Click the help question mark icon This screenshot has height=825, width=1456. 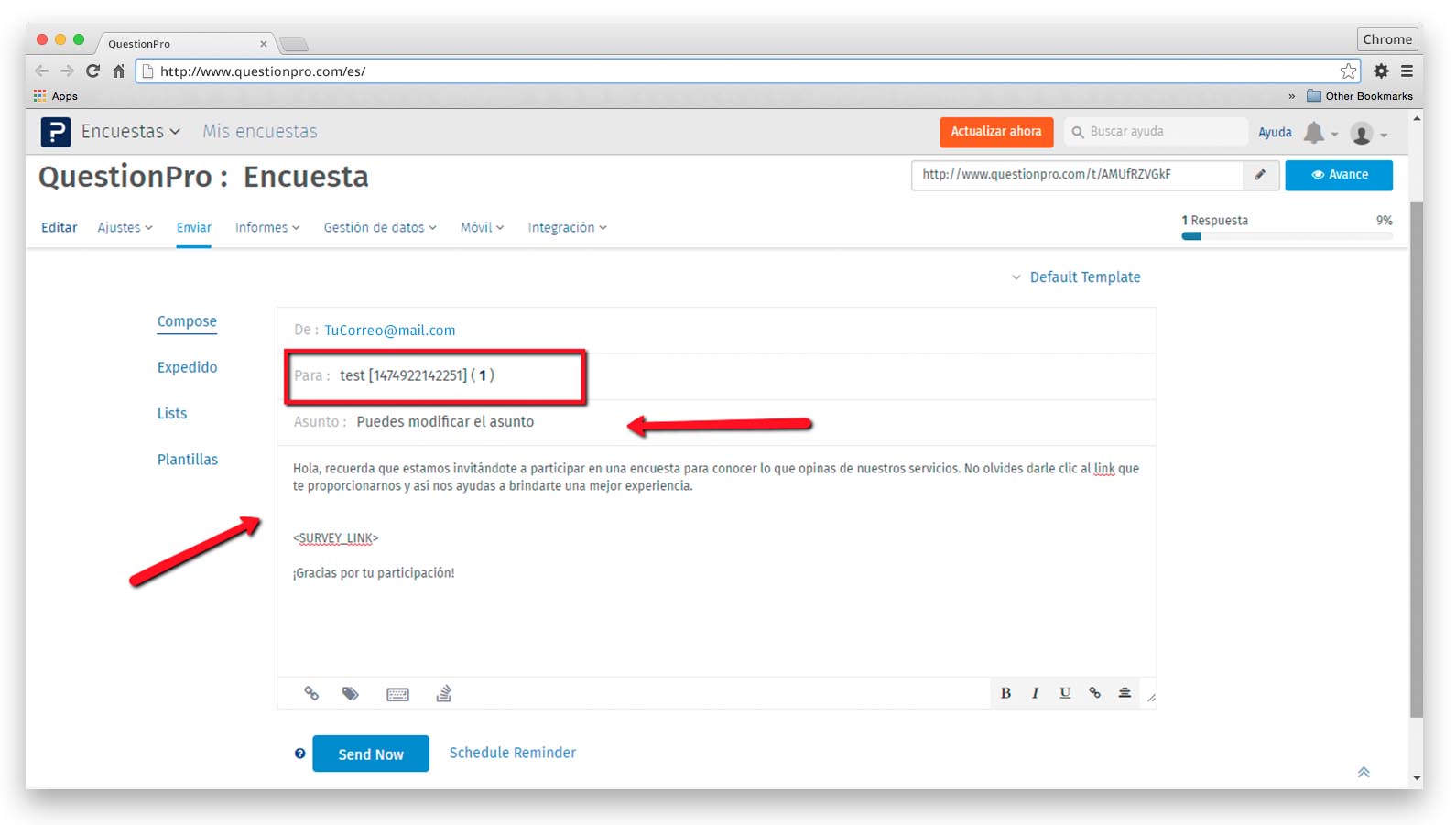coord(299,754)
